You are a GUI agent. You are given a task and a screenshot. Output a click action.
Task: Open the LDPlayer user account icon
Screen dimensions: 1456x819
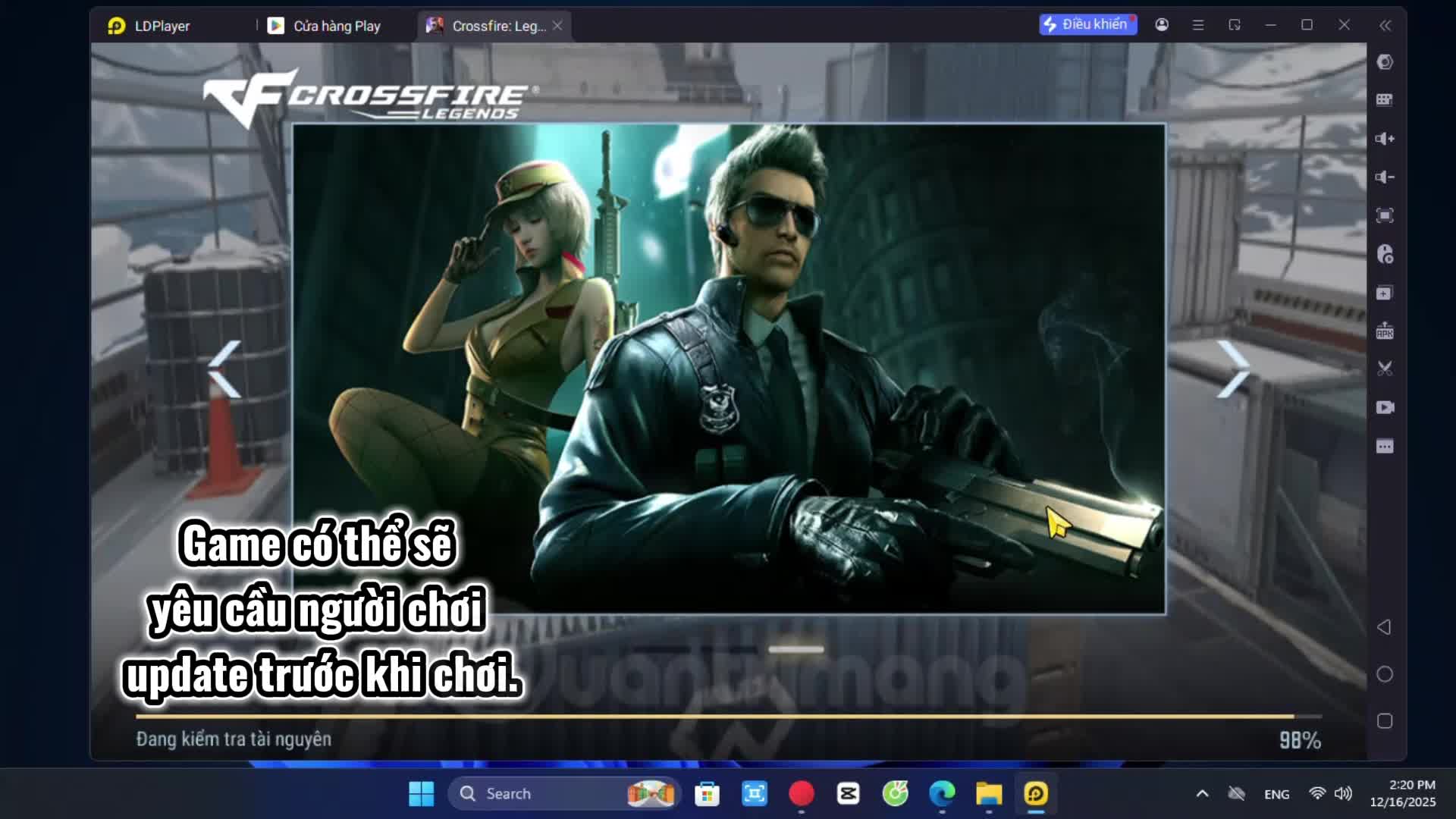1162,25
